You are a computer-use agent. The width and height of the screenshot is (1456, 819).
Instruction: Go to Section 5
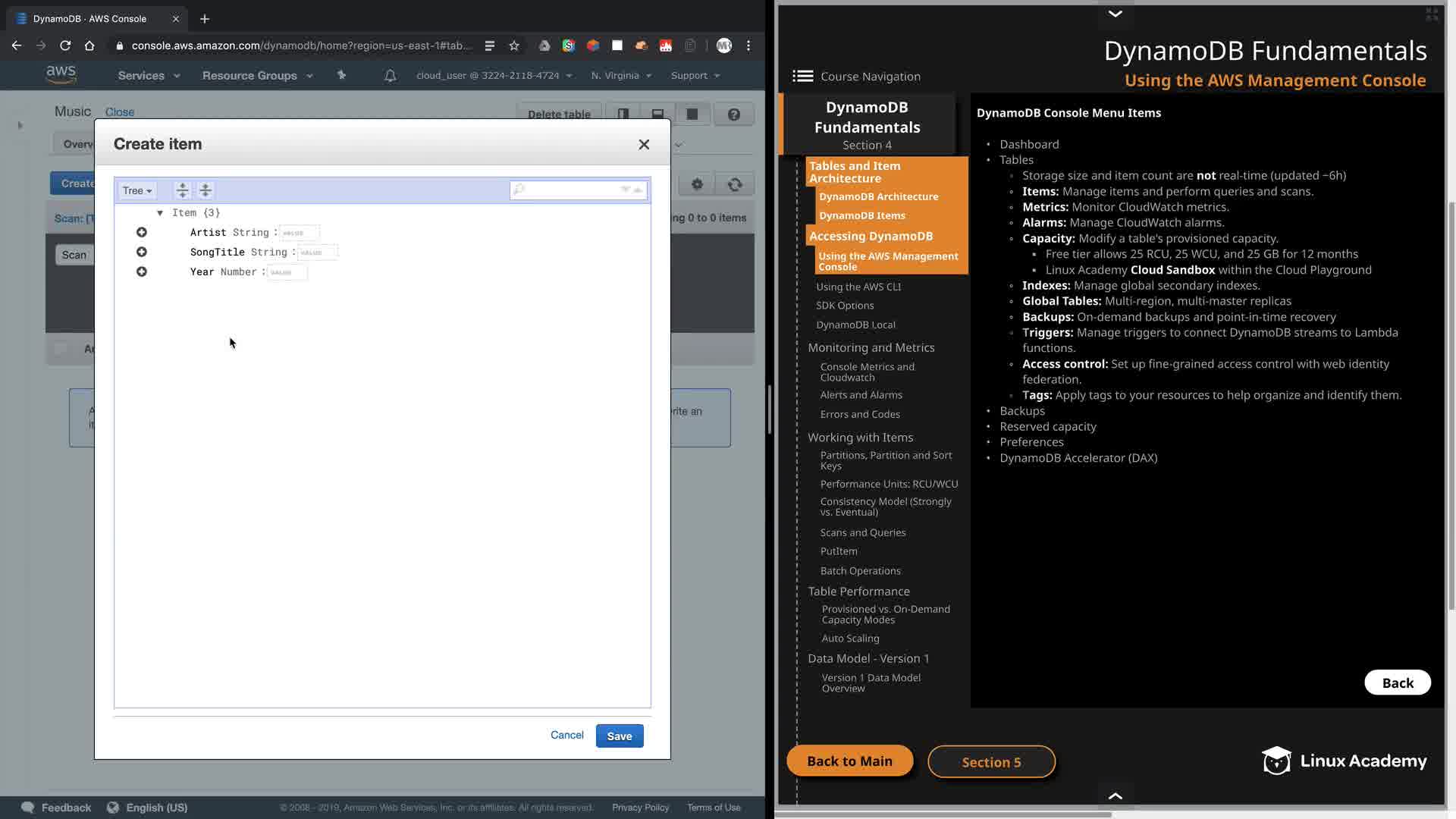[991, 761]
